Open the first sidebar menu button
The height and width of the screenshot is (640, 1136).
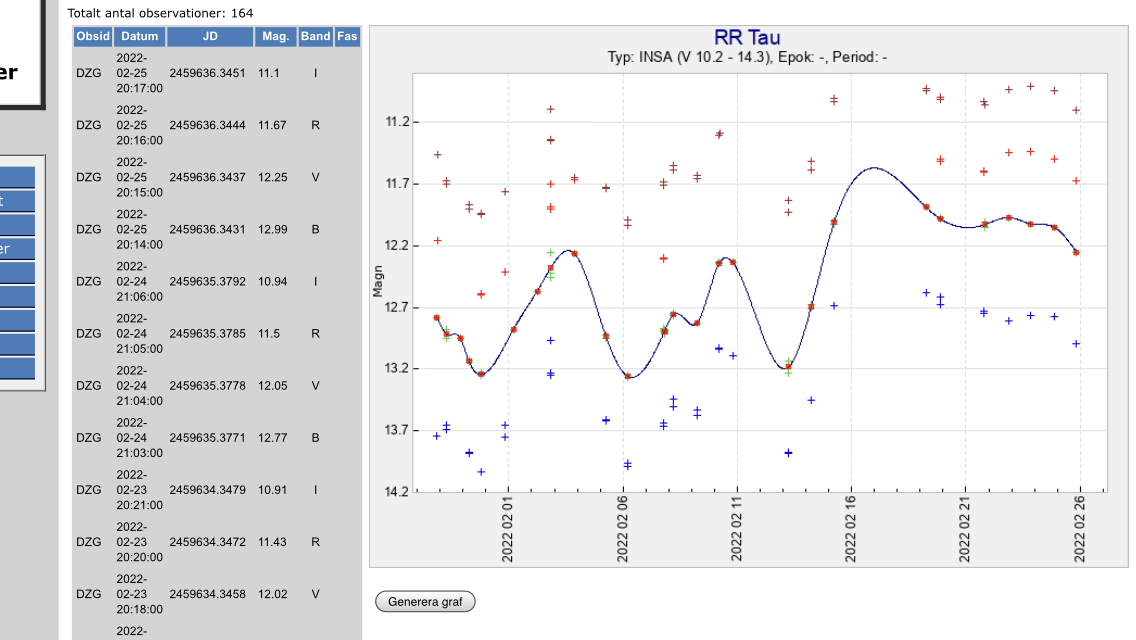coord(17,178)
